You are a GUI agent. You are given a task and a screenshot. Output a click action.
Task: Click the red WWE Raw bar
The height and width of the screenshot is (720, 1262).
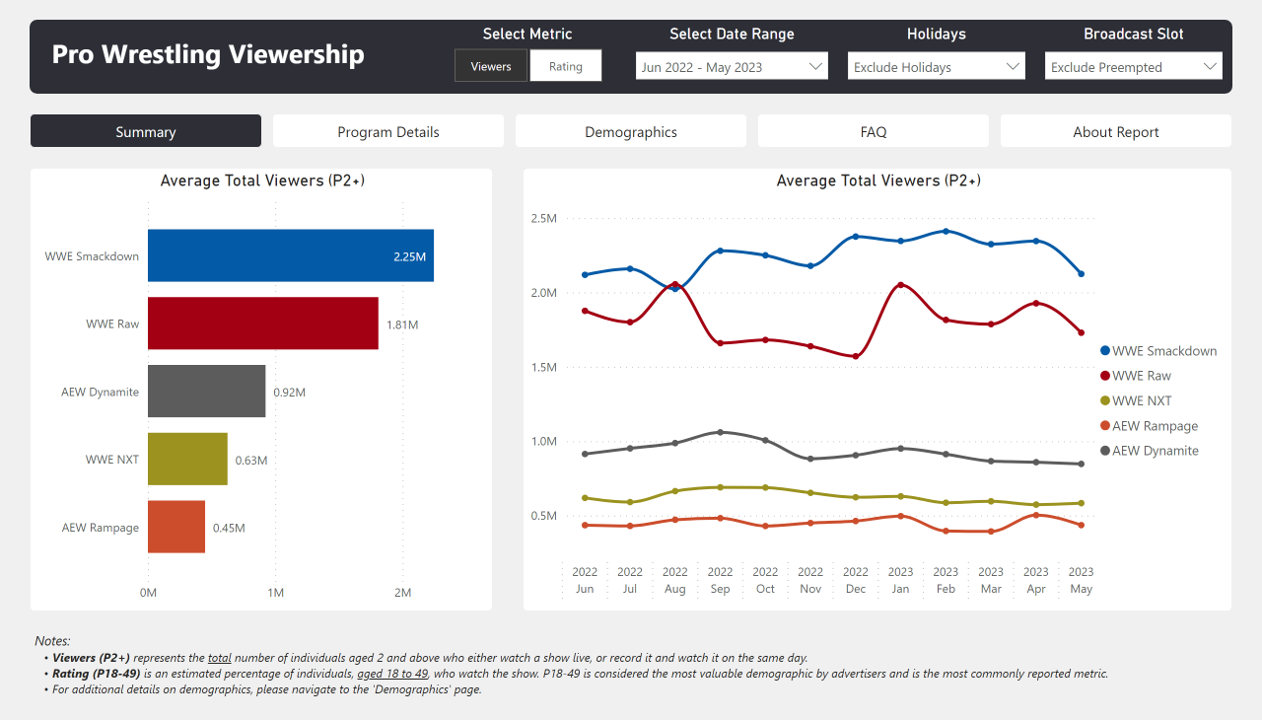click(263, 323)
